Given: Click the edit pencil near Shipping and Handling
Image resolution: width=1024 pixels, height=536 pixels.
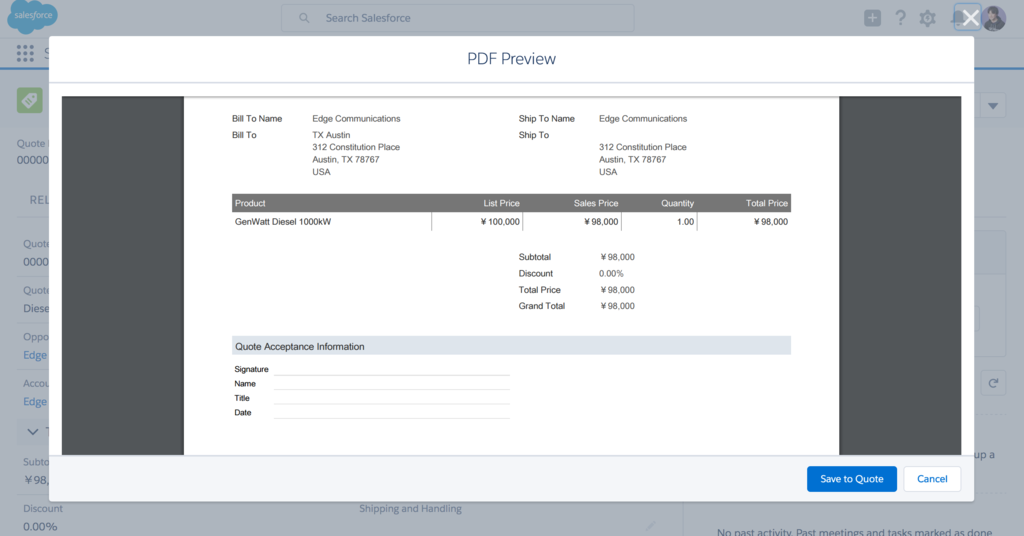Looking at the screenshot, I should click(x=650, y=526).
